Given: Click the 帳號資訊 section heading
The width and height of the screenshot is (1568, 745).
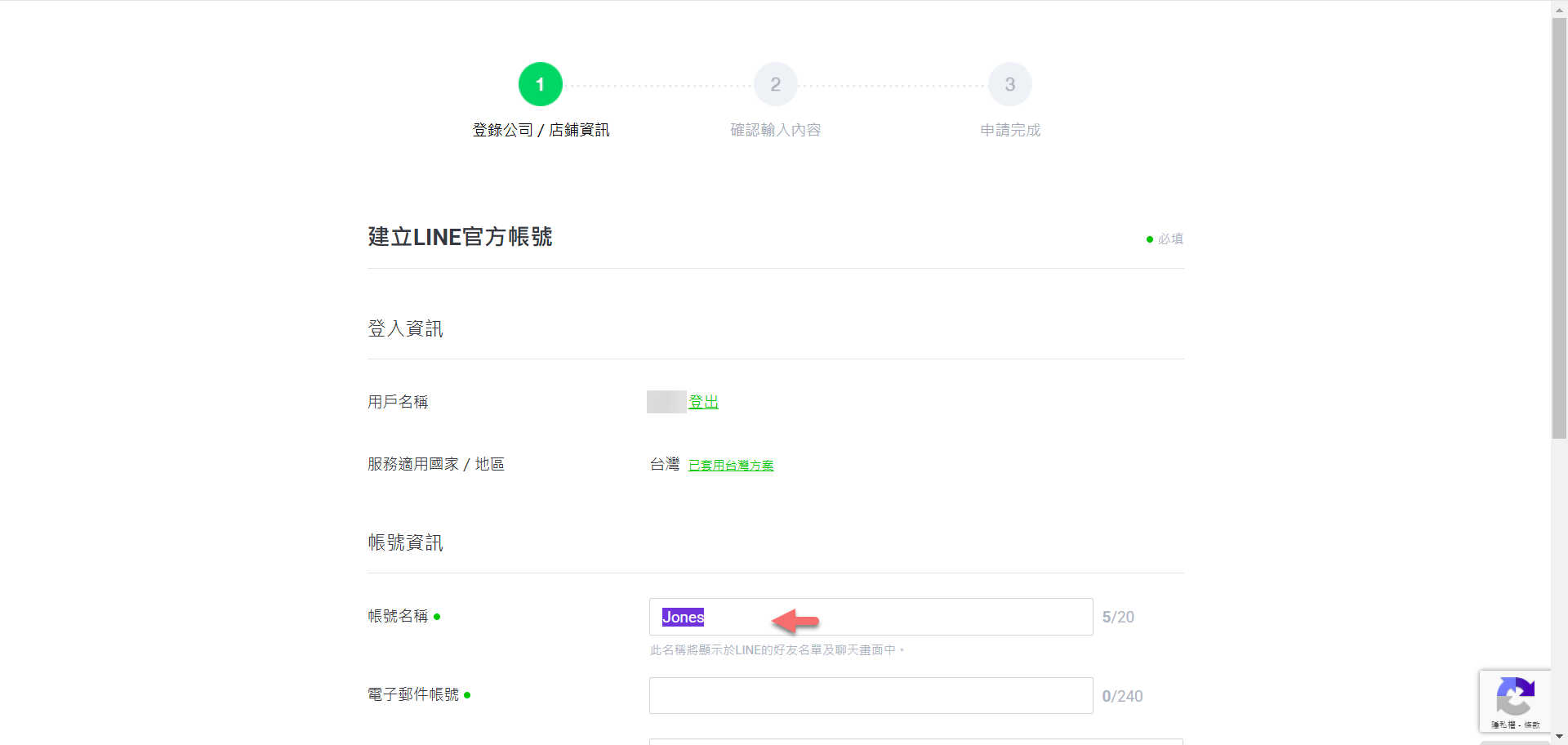Looking at the screenshot, I should 405,542.
